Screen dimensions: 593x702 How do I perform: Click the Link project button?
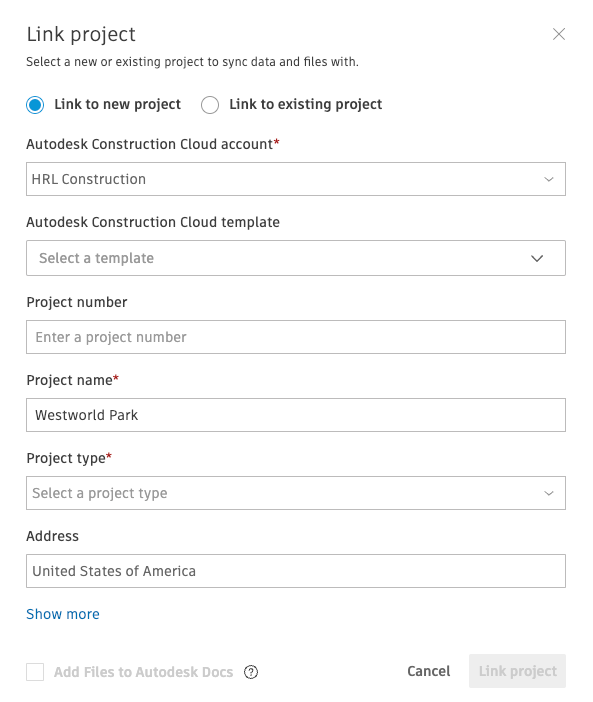click(517, 671)
